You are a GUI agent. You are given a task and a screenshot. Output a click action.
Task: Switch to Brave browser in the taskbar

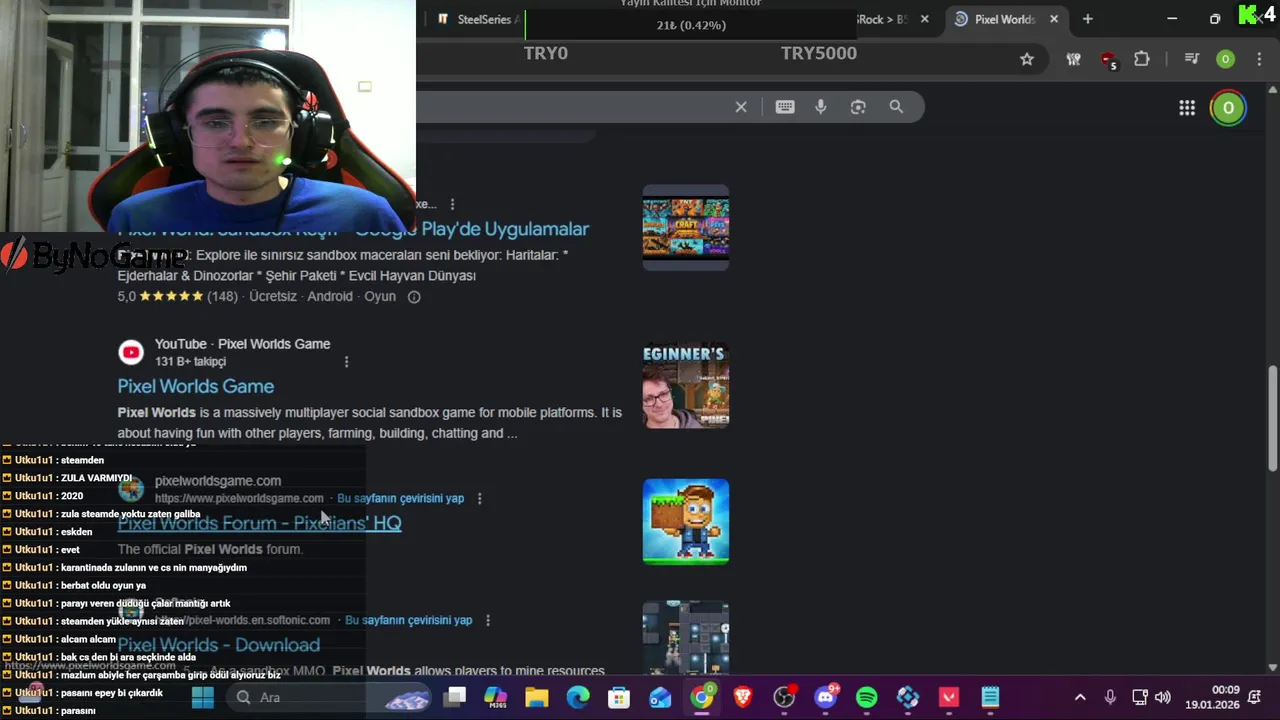(x=743, y=697)
